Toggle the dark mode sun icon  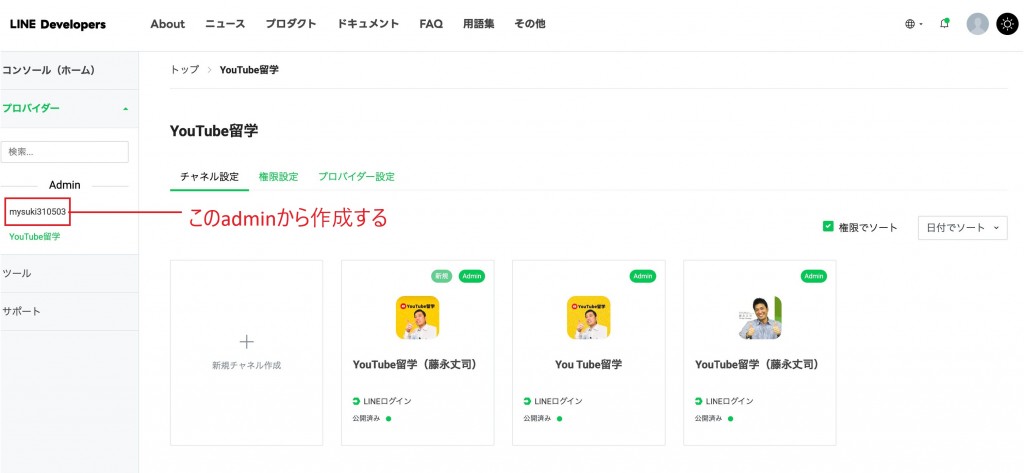[1007, 24]
